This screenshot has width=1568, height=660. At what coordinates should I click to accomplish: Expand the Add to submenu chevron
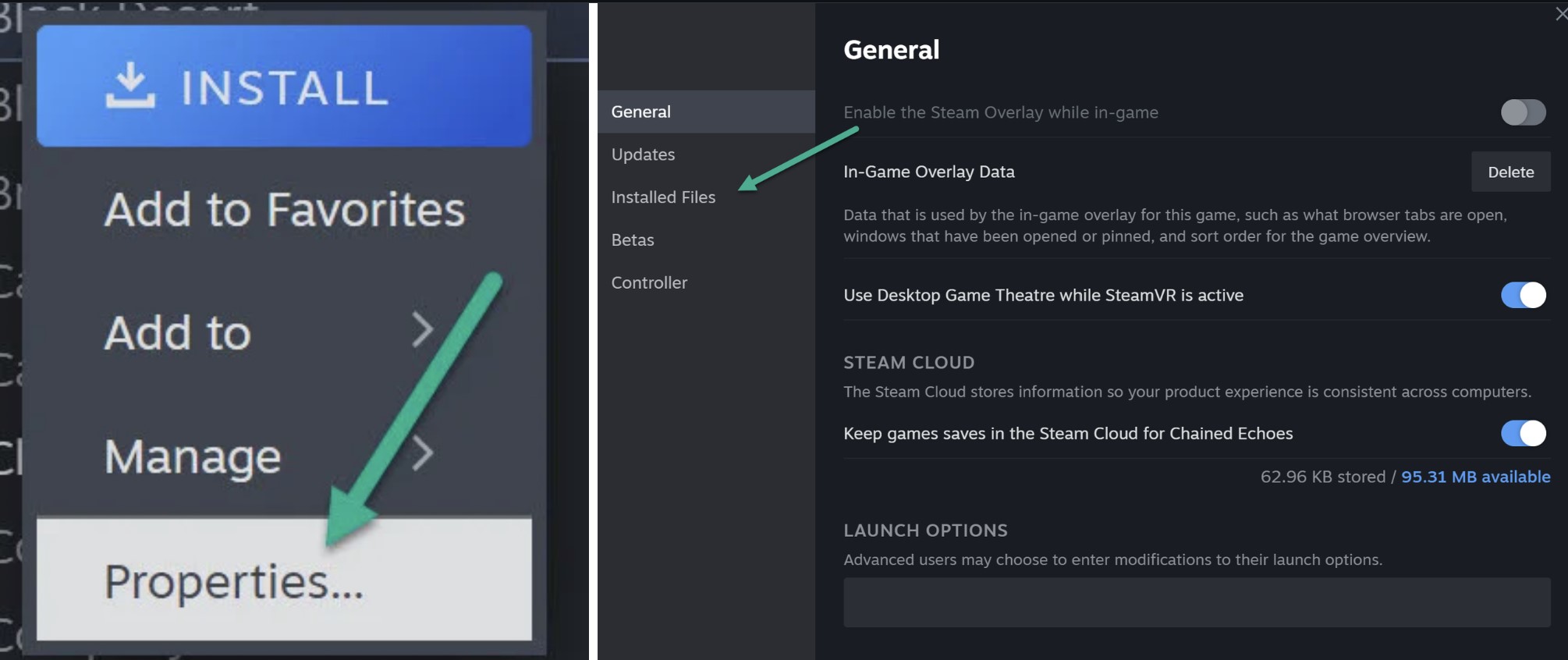point(422,330)
